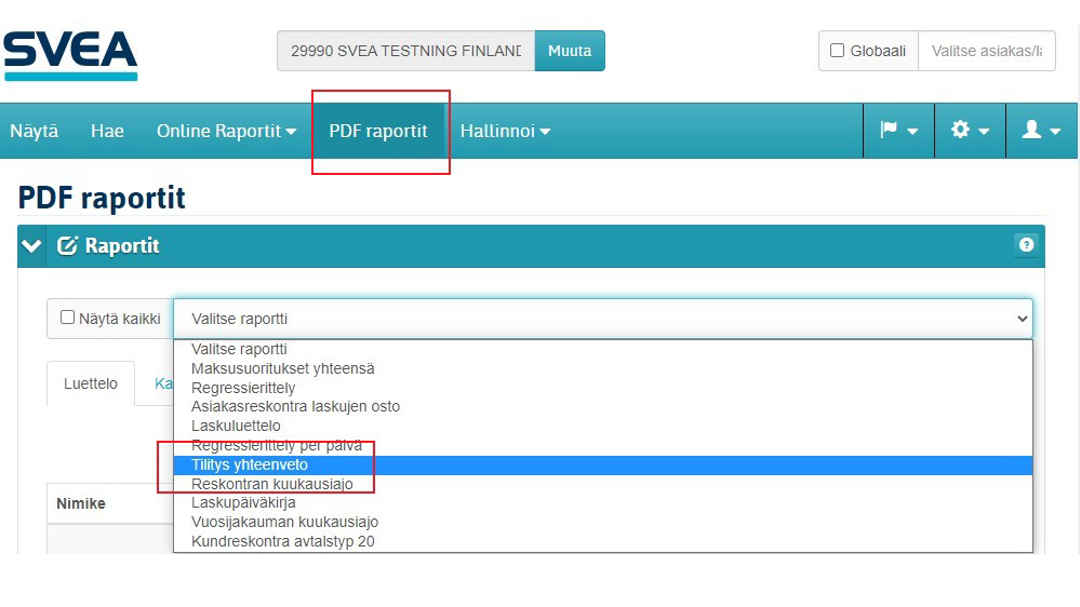The height and width of the screenshot is (607, 1080).
Task: Choose Vuosijakauman kuukausiajo option
Action: 603,522
